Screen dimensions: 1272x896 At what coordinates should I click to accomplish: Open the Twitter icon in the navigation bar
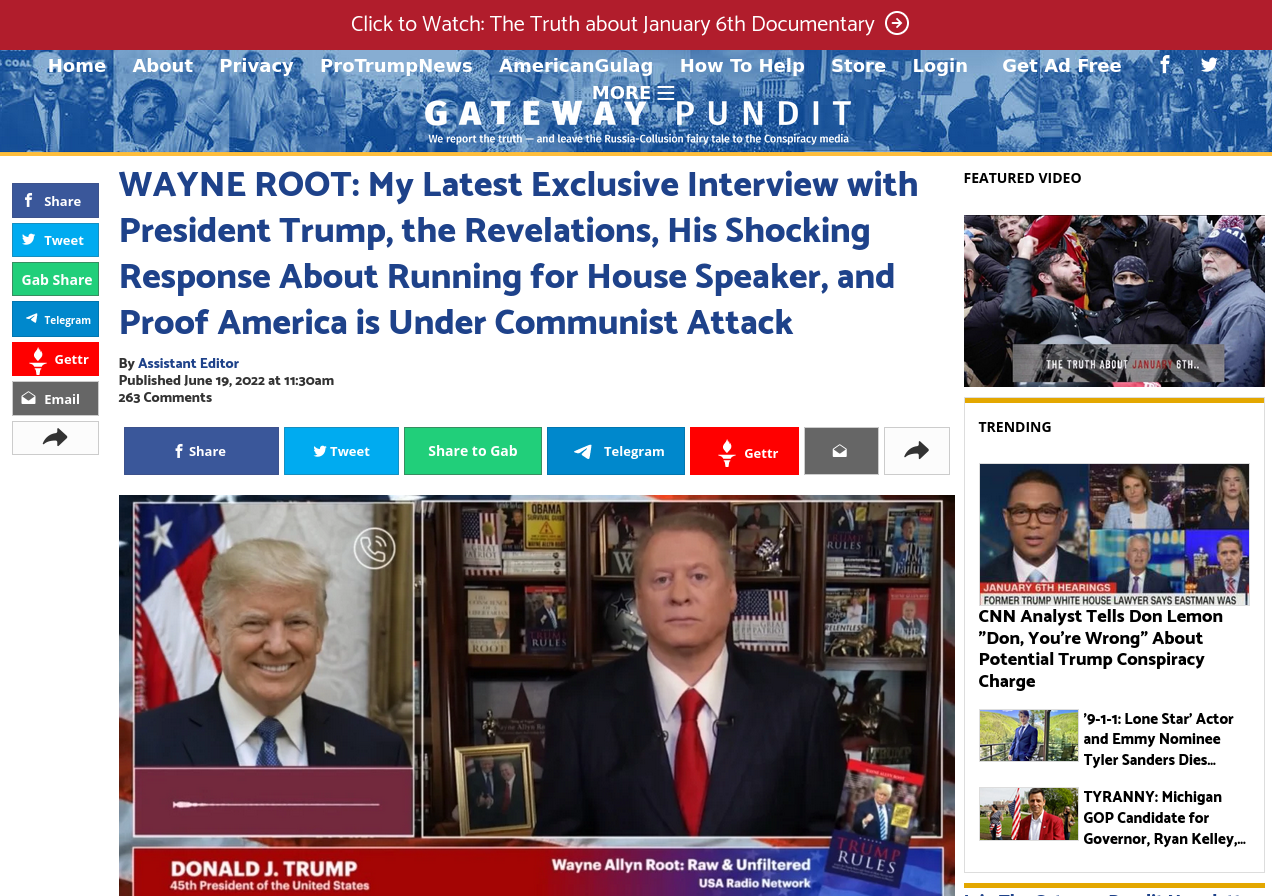pos(1209,65)
